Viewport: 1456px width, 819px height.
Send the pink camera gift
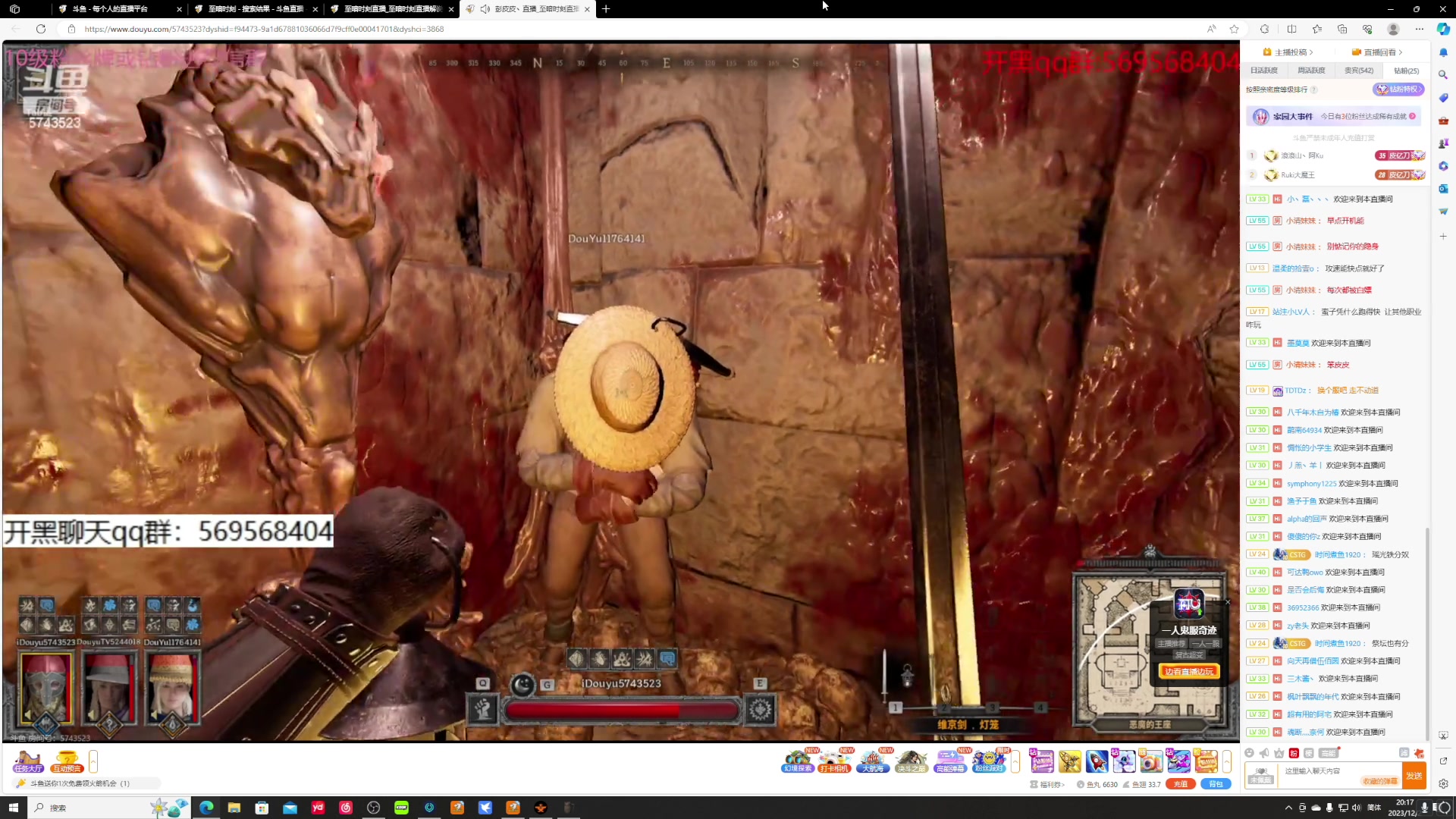click(1151, 761)
